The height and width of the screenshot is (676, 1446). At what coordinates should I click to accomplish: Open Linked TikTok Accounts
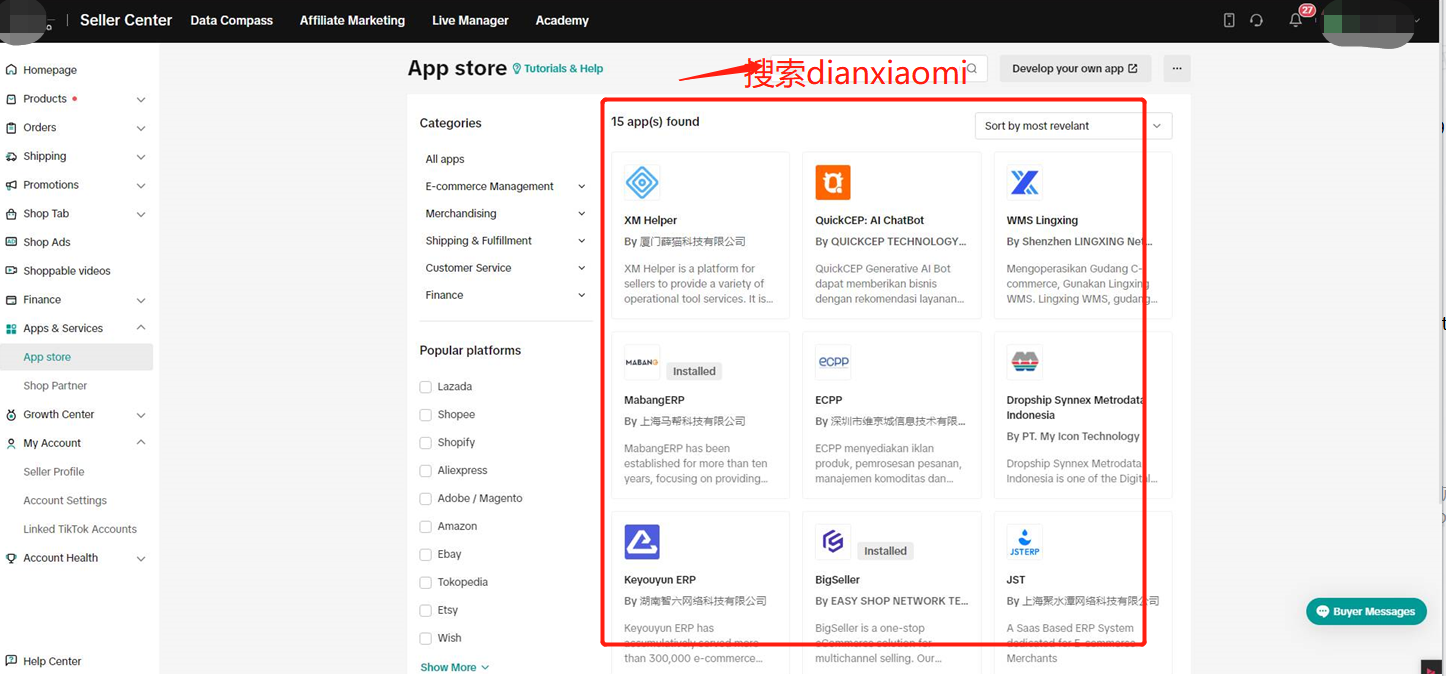click(x=80, y=529)
